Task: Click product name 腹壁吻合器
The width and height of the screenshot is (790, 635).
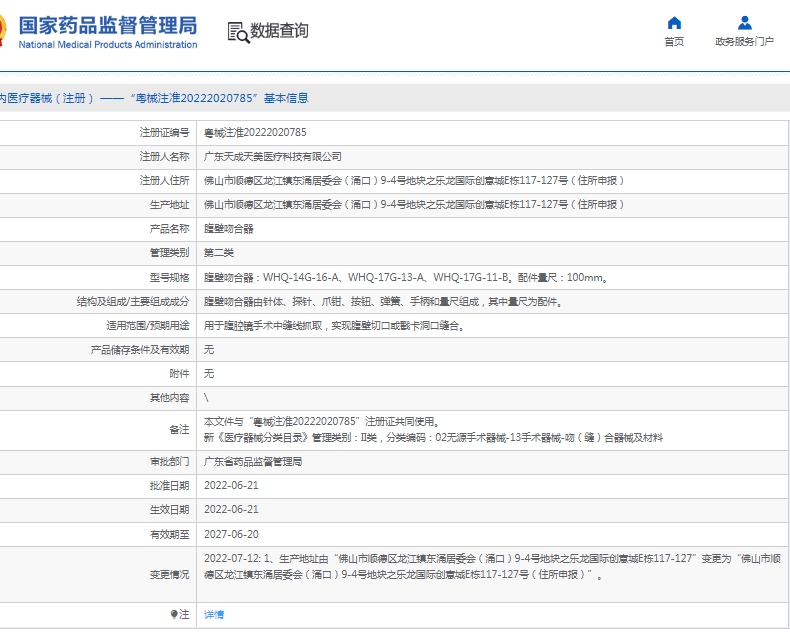Action: (x=228, y=229)
